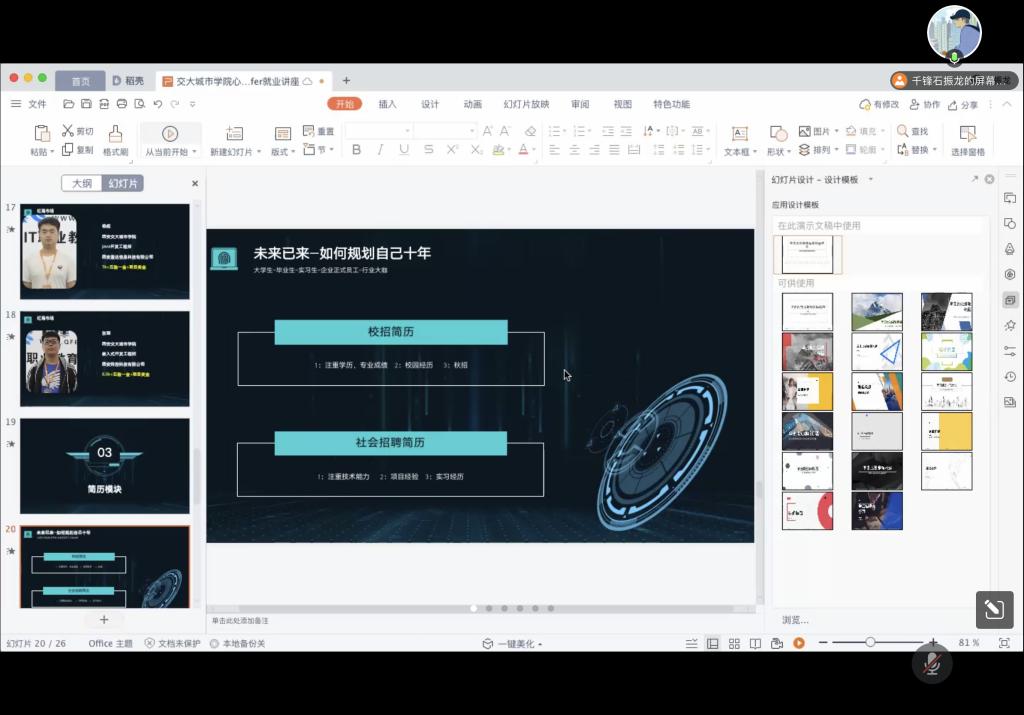Toggle Underline formatting
Image resolution: width=1024 pixels, height=715 pixels.
404,150
